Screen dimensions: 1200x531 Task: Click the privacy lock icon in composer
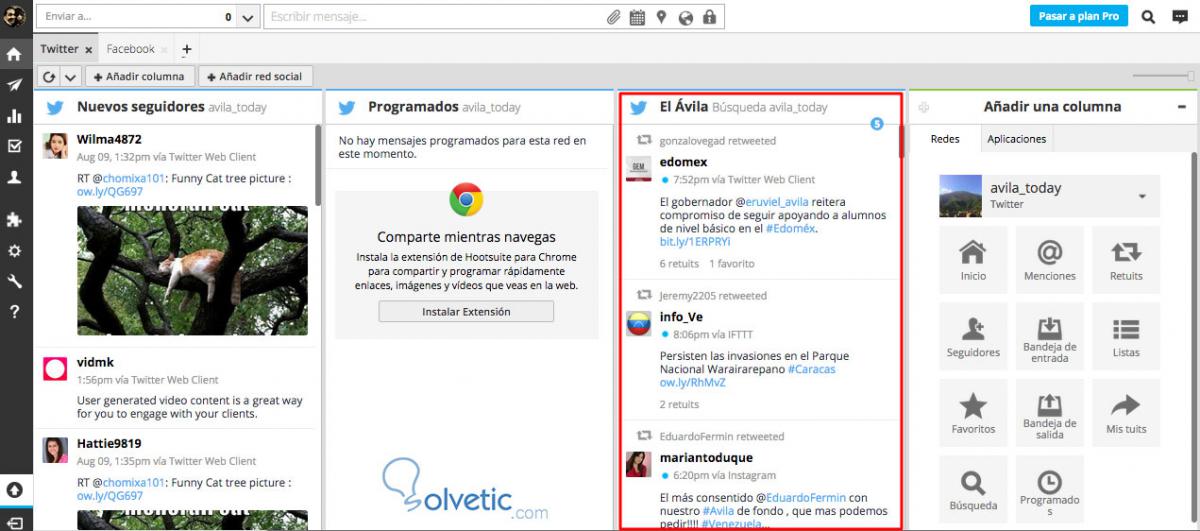[x=709, y=17]
